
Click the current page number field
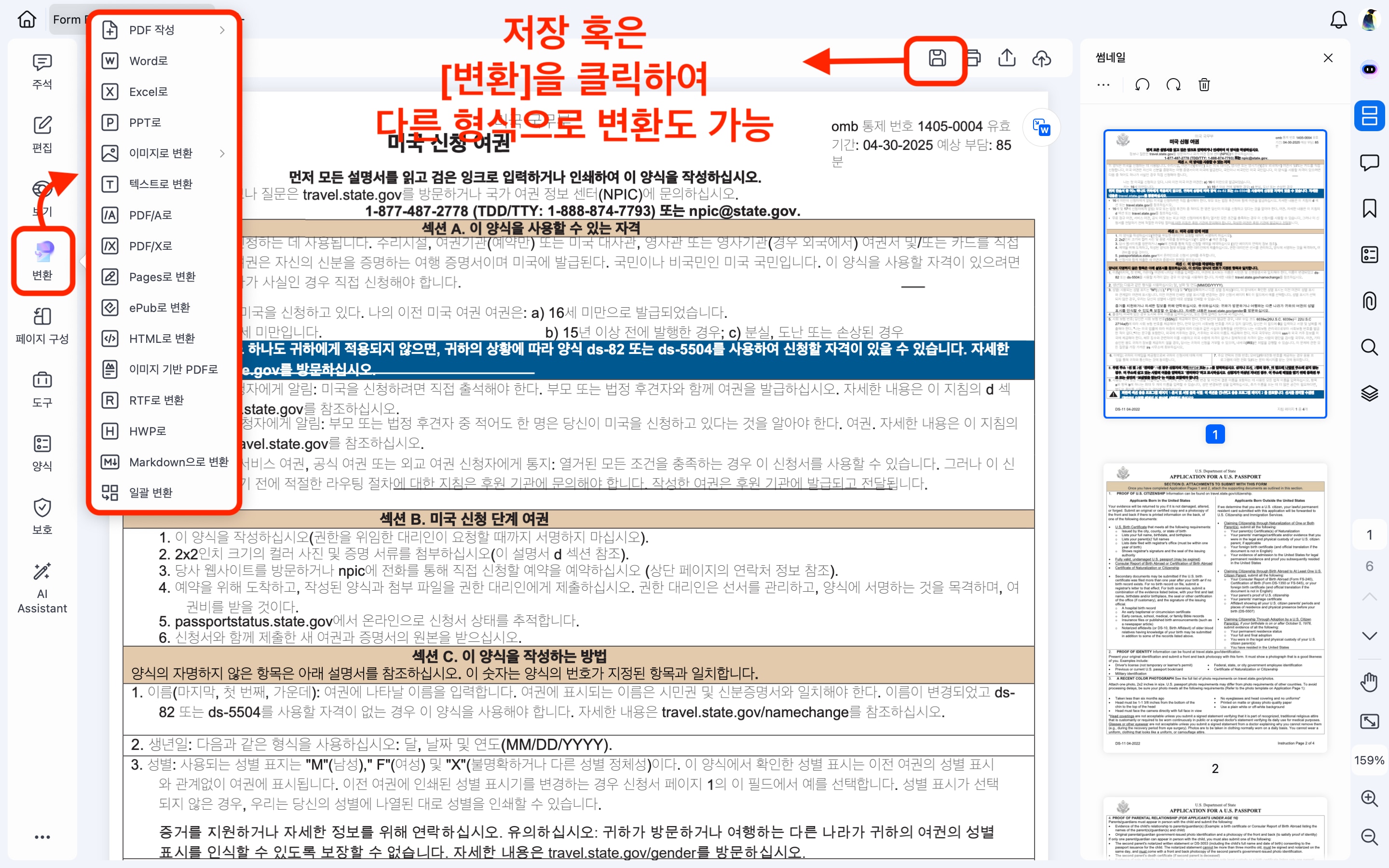[x=1370, y=535]
